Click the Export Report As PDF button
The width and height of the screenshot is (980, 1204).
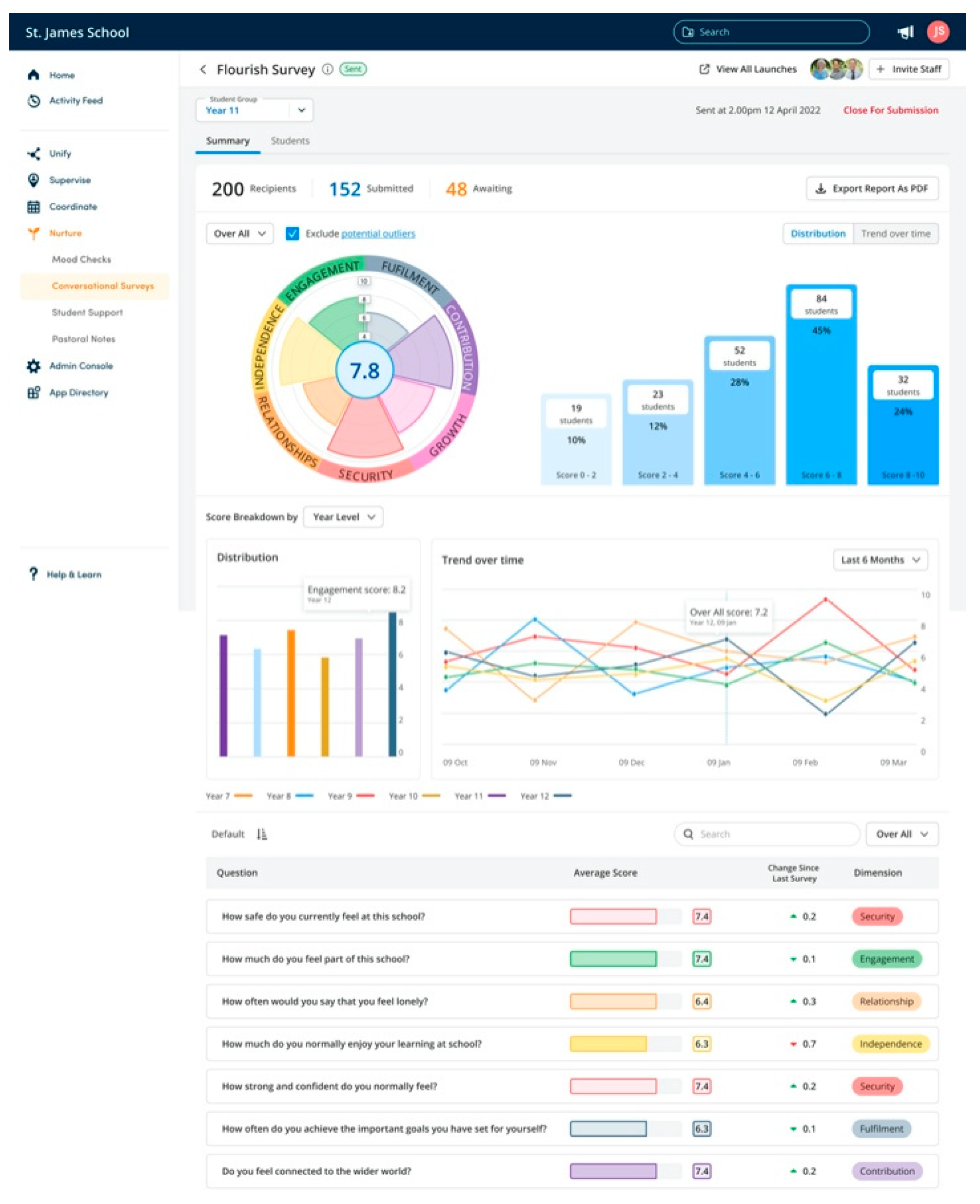click(872, 189)
